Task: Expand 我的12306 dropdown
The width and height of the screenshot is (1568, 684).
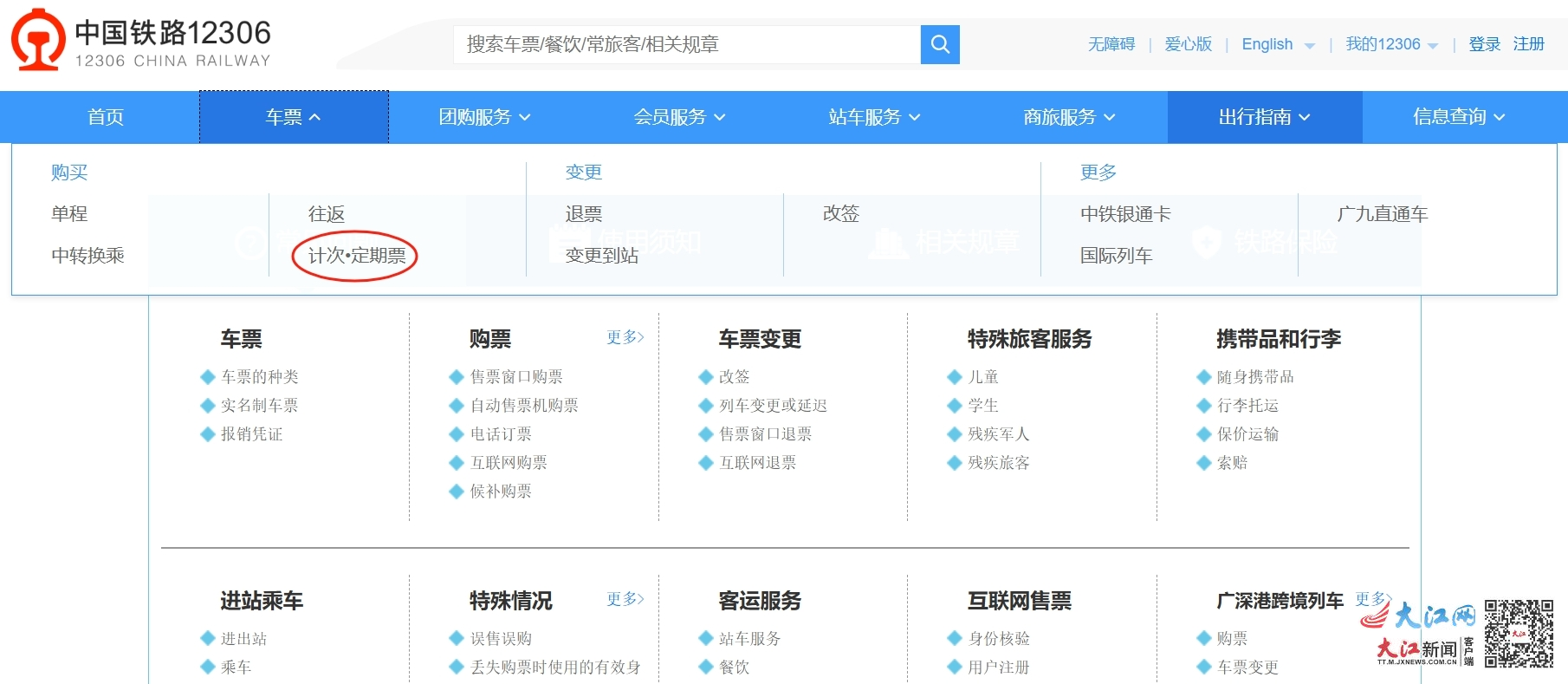Action: click(x=1391, y=44)
